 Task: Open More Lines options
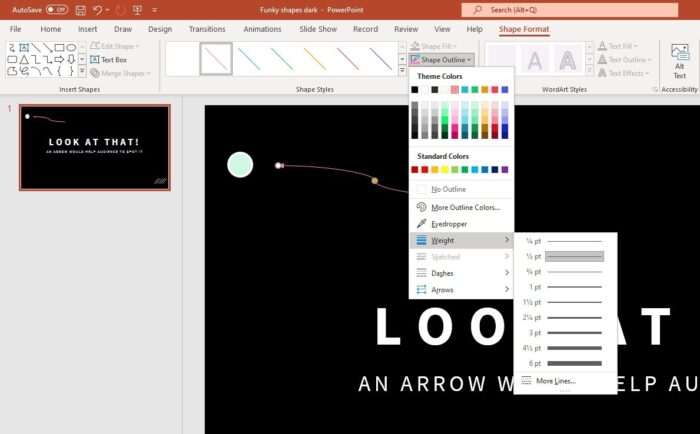(x=565, y=381)
